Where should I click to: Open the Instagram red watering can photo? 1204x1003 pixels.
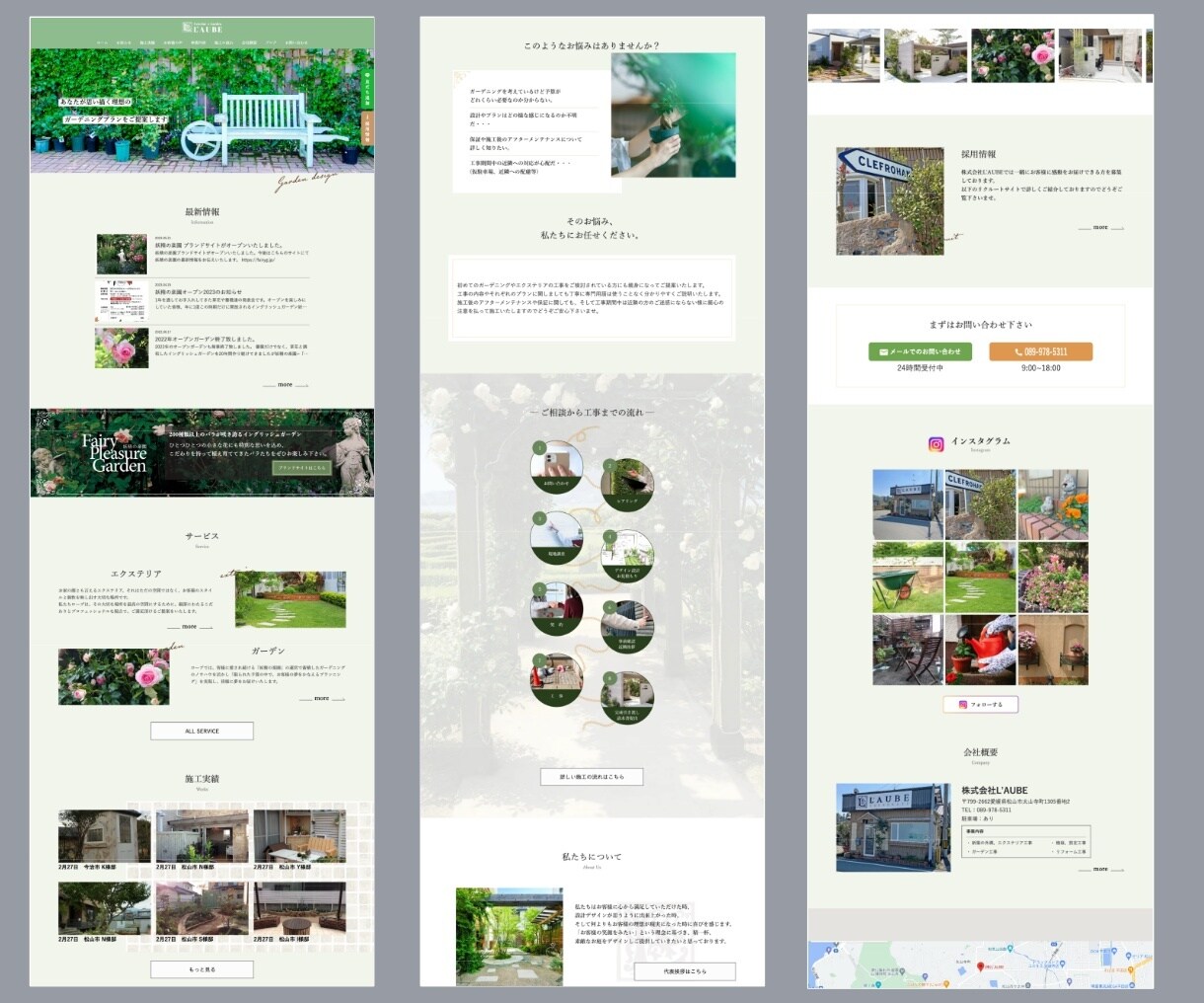[x=980, y=650]
